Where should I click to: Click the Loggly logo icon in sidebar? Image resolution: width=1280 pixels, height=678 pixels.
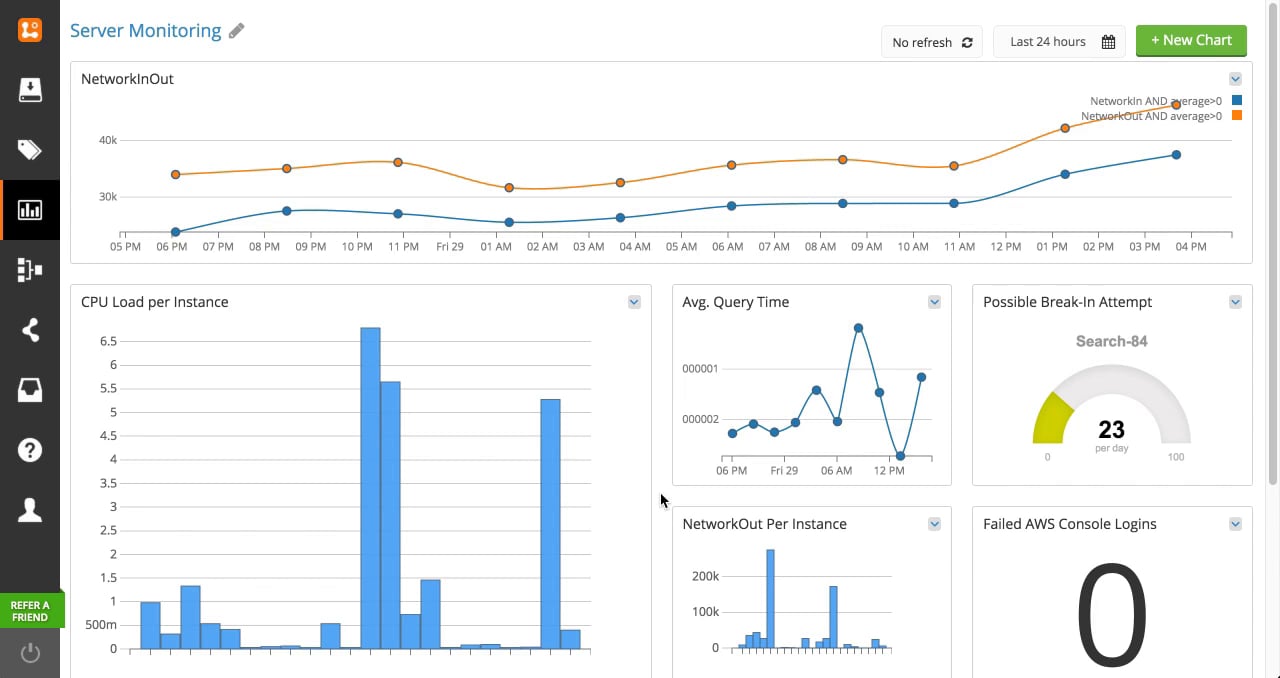pos(30,29)
